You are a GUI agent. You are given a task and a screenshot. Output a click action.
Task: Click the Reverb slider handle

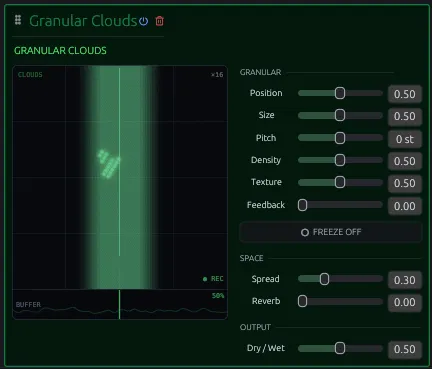point(302,301)
